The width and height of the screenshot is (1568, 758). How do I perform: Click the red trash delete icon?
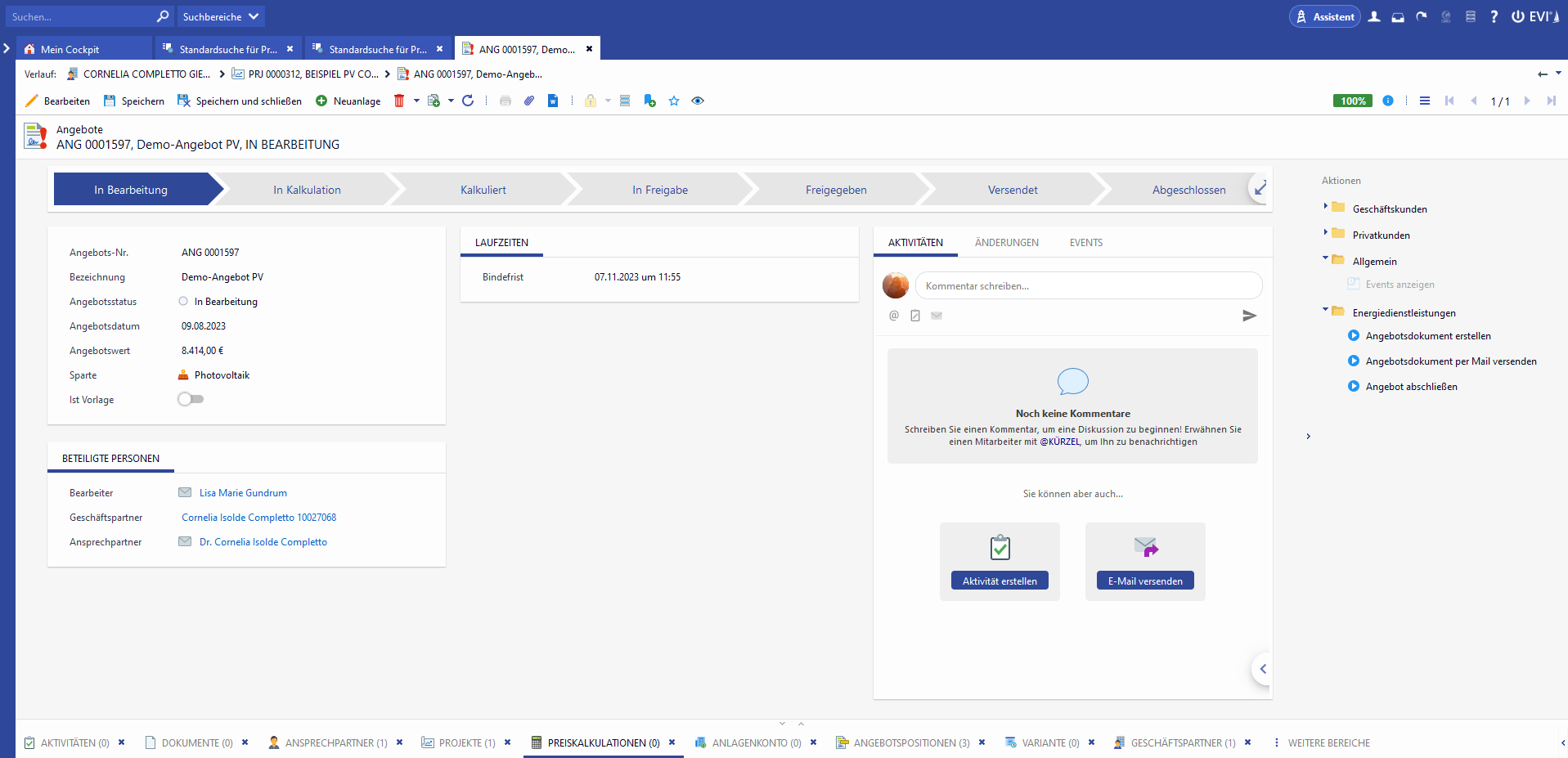pyautogui.click(x=399, y=101)
